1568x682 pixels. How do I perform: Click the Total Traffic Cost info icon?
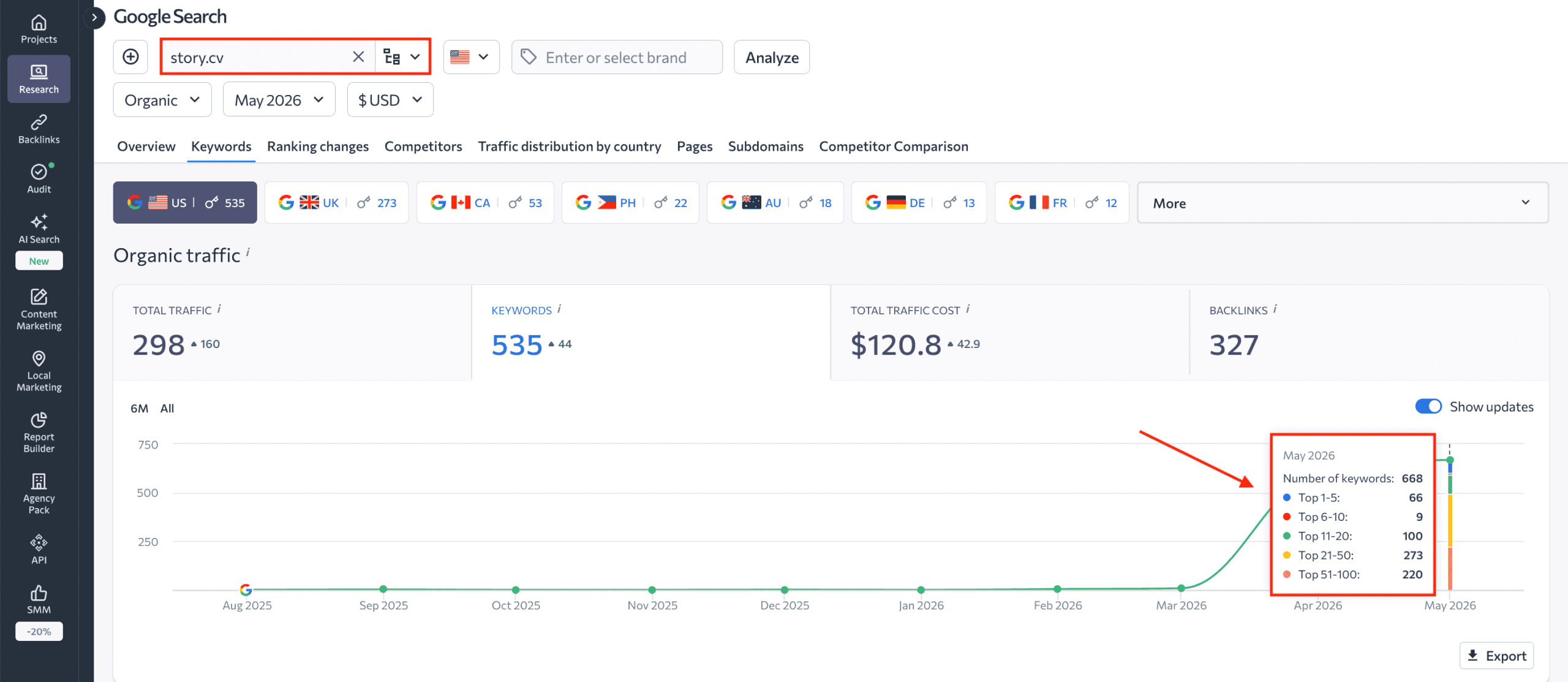pos(968,309)
